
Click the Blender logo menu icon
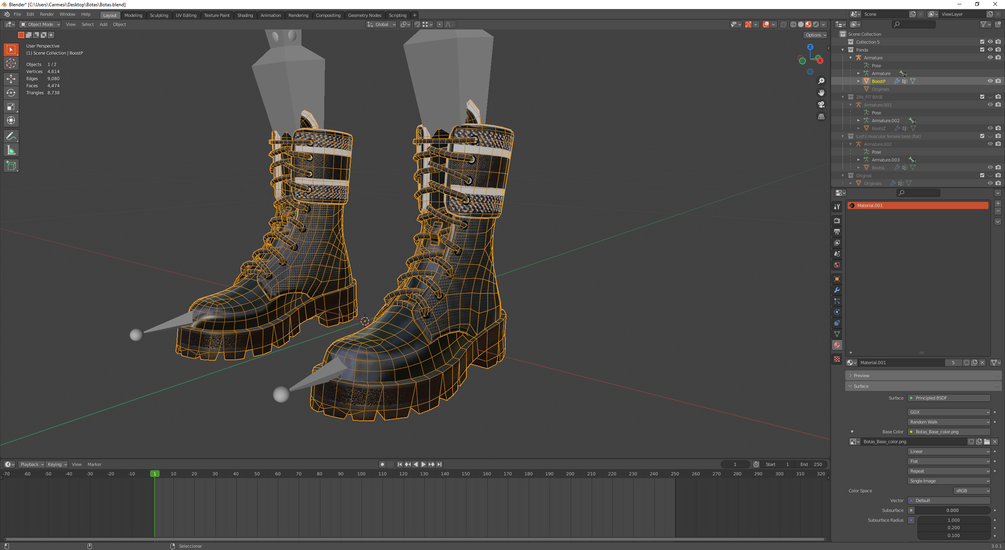[x=6, y=14]
